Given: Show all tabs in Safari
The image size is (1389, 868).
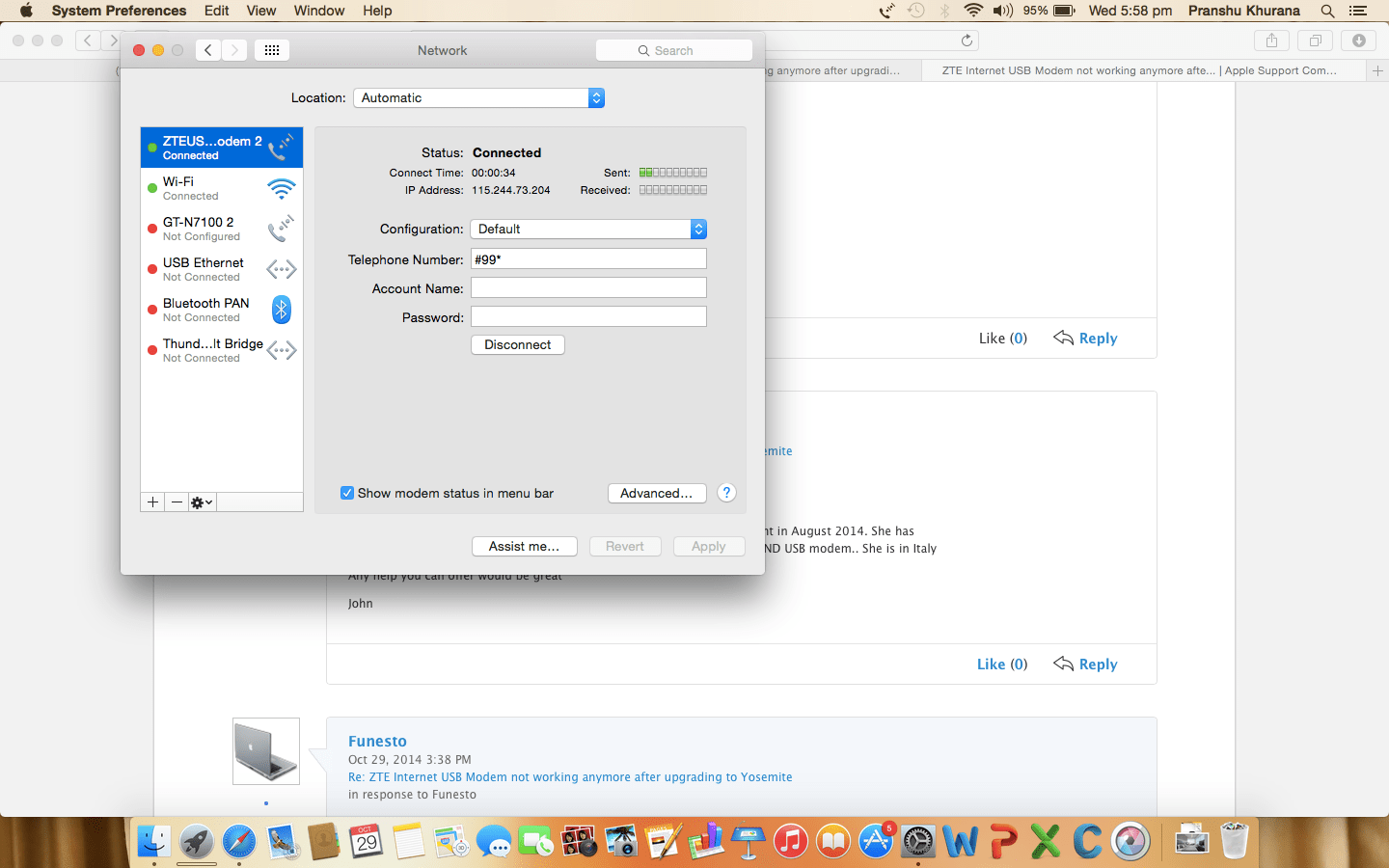Looking at the screenshot, I should (1315, 41).
